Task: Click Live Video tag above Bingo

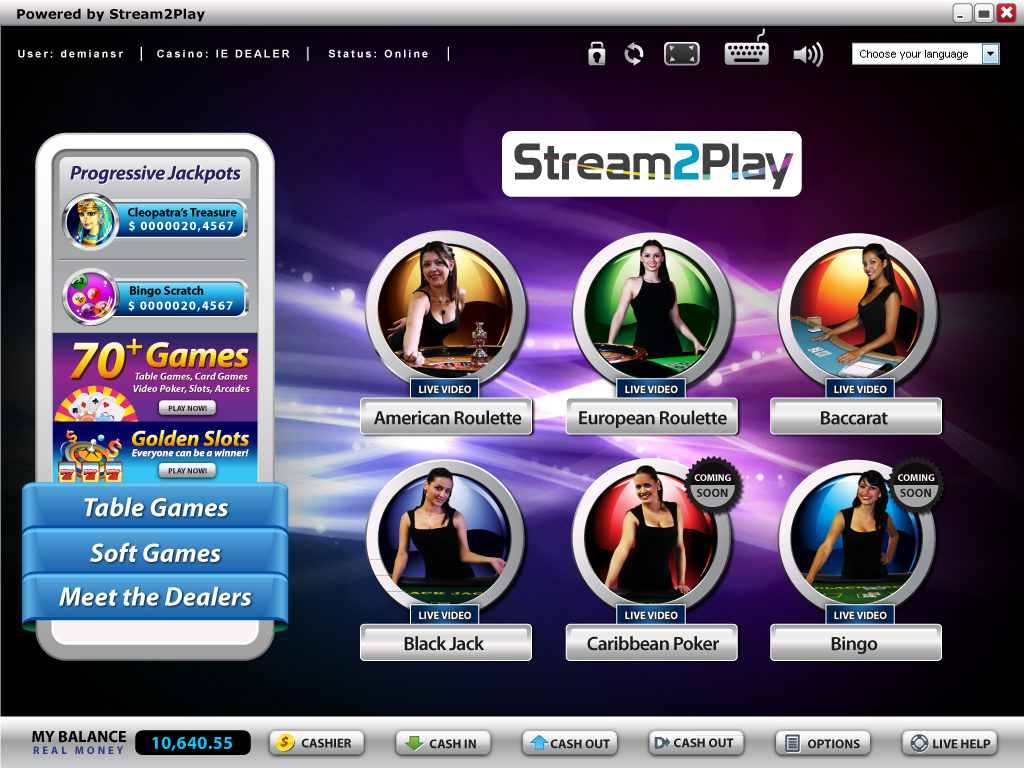Action: (x=860, y=615)
